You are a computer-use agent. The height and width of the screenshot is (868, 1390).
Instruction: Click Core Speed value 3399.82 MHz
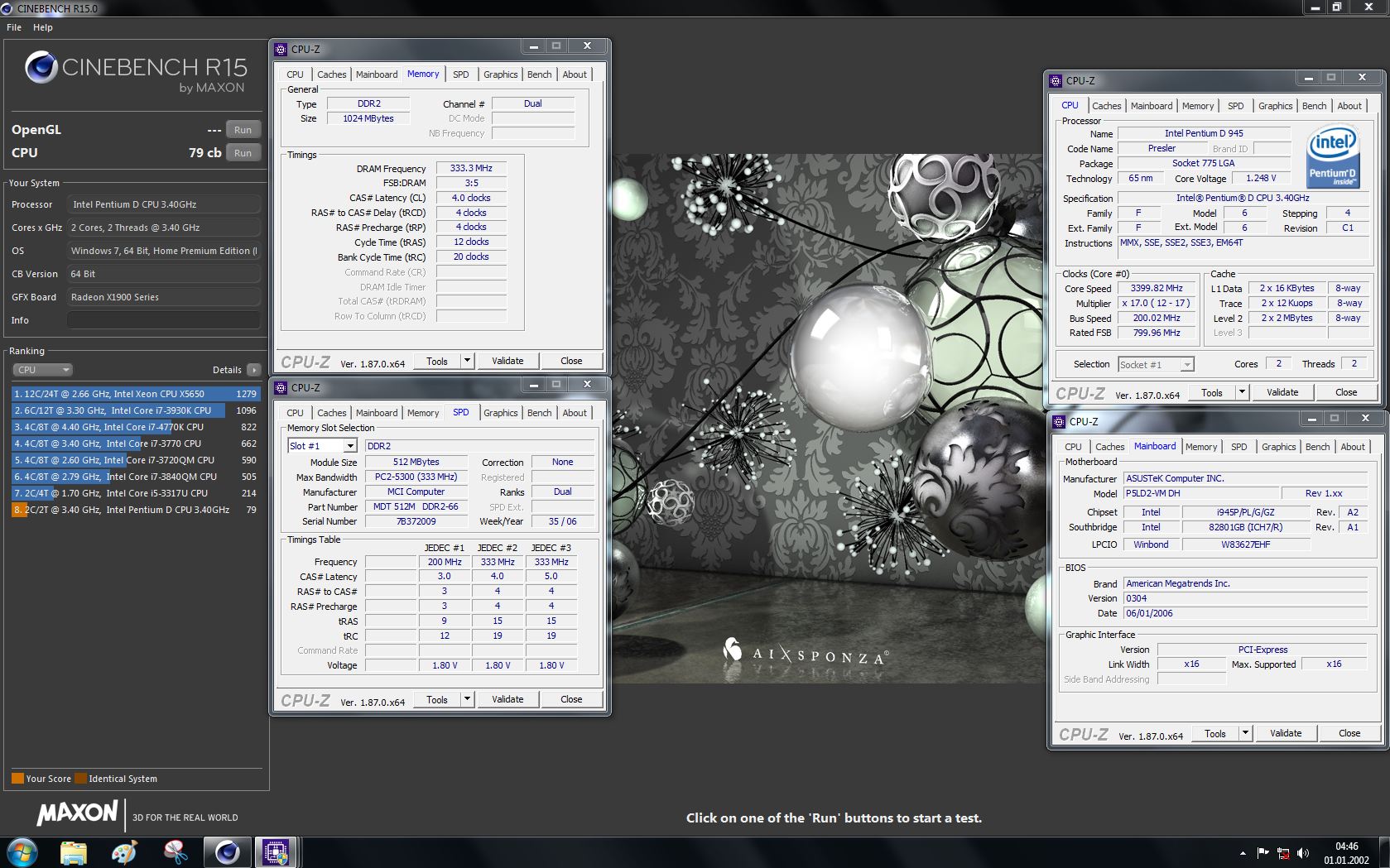pyautogui.click(x=1157, y=288)
